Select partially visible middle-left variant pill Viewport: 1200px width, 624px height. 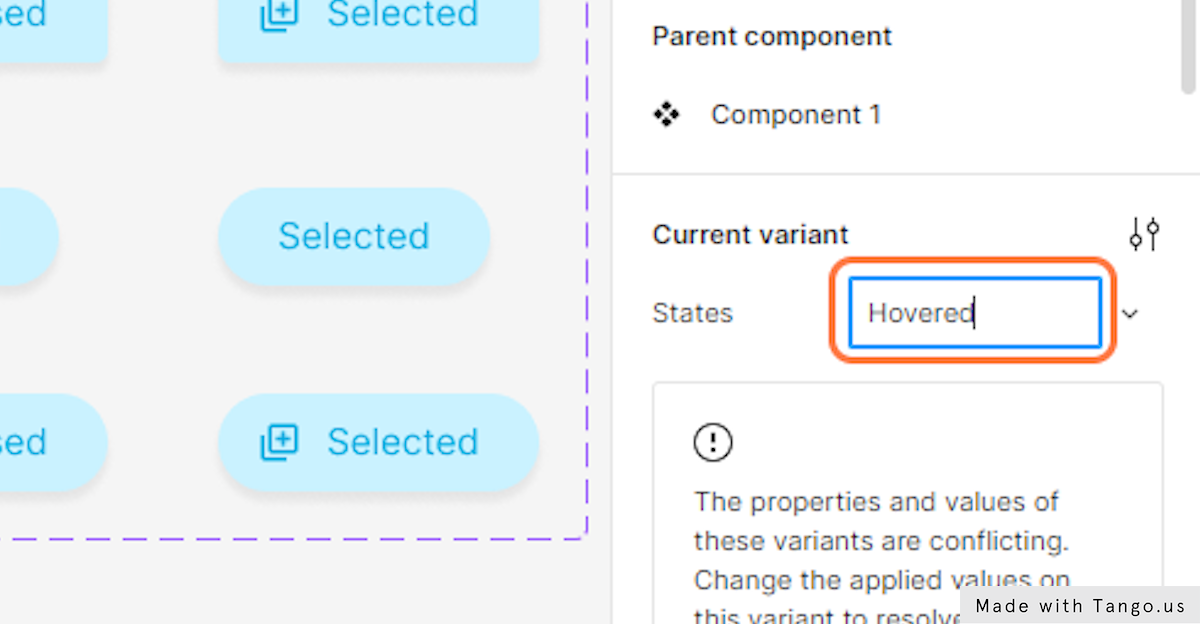tap(29, 237)
